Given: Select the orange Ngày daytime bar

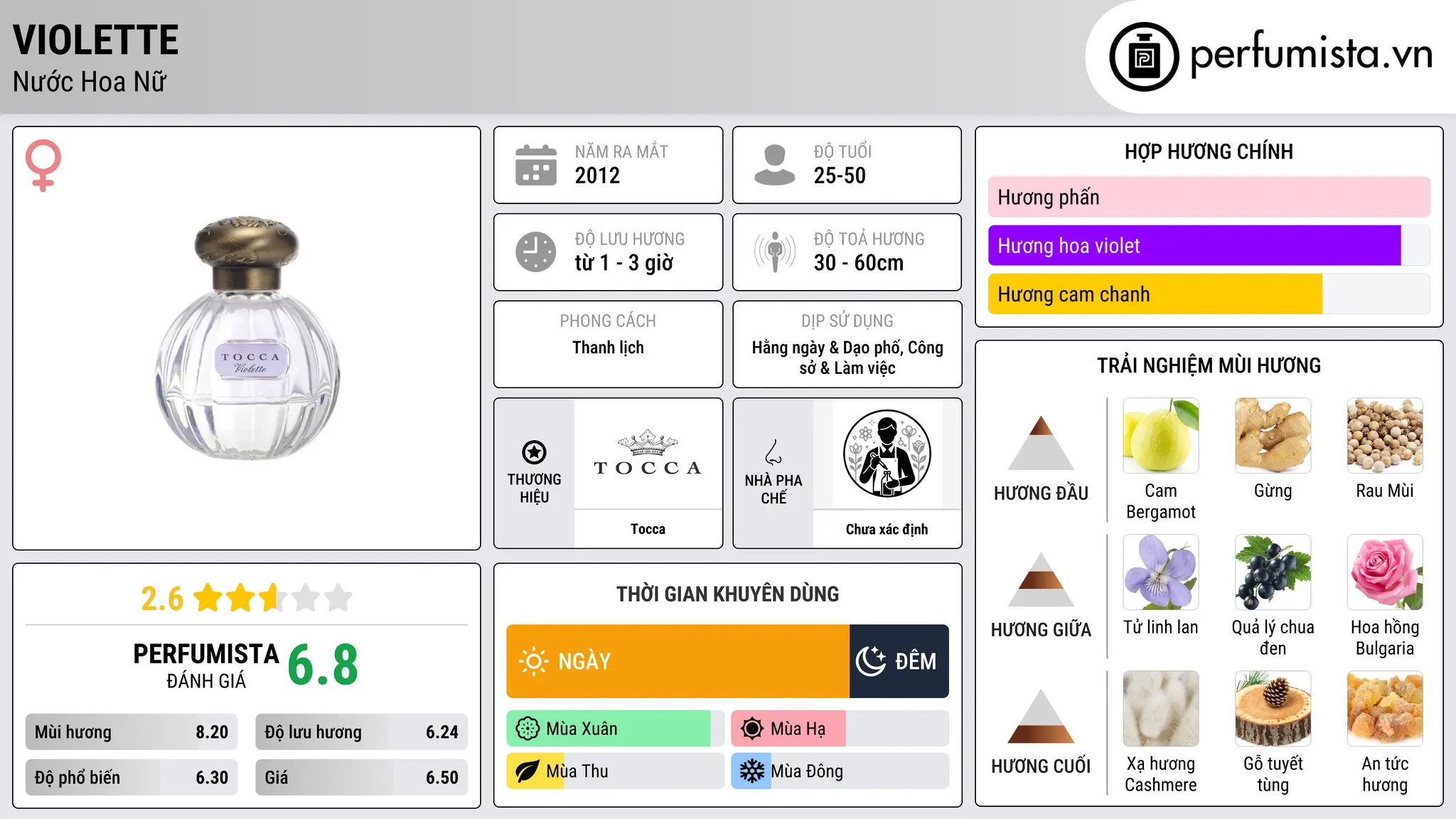Looking at the screenshot, I should [678, 661].
